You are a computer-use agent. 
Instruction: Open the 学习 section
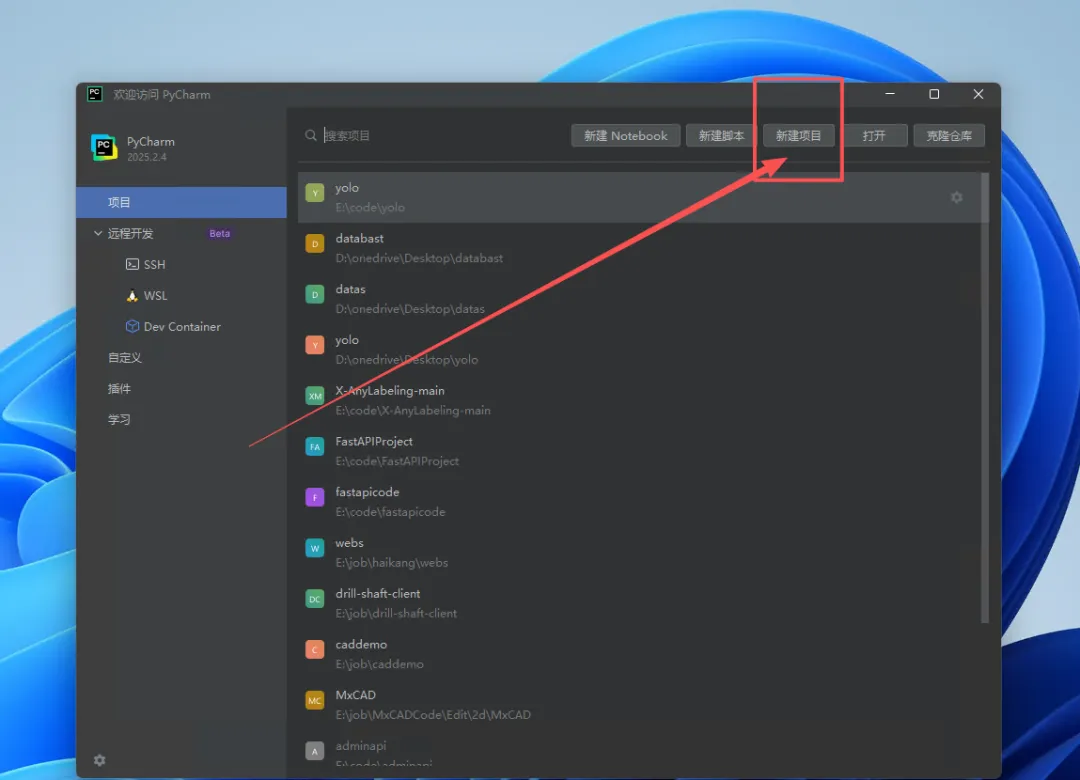coord(119,420)
